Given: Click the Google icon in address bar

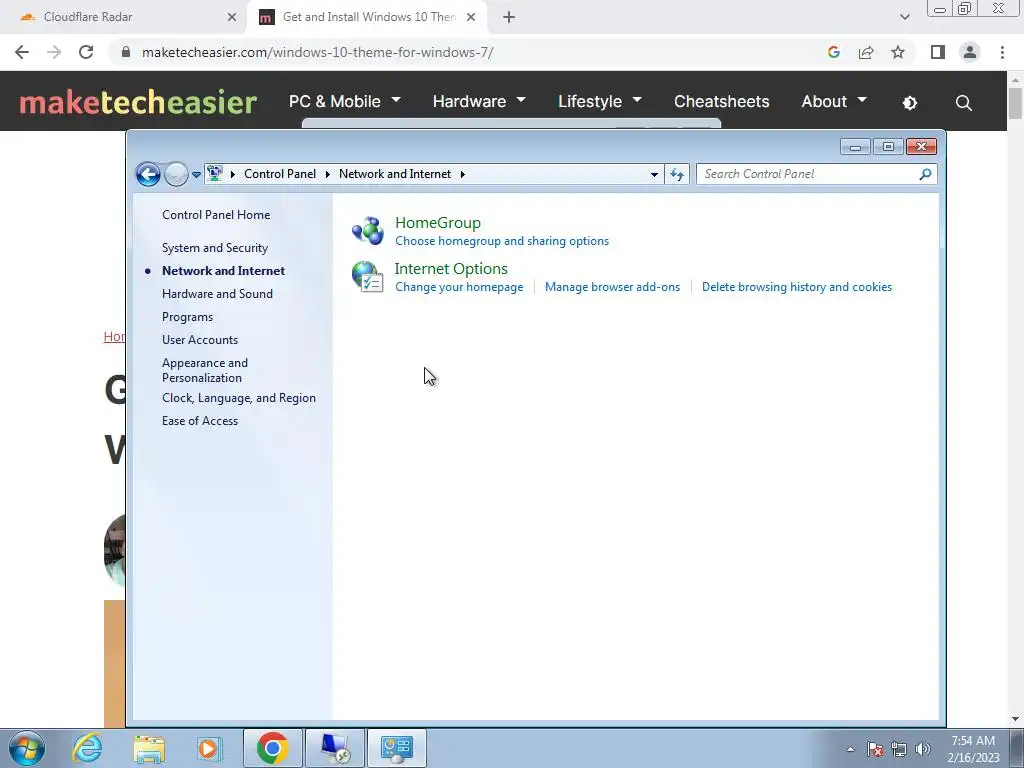Looking at the screenshot, I should pos(833,52).
